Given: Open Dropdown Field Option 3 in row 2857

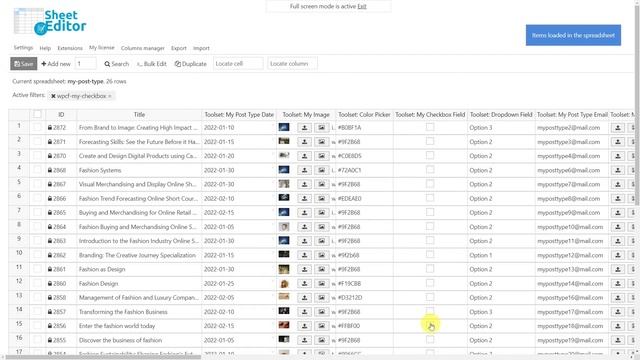Looking at the screenshot, I should [501, 312].
